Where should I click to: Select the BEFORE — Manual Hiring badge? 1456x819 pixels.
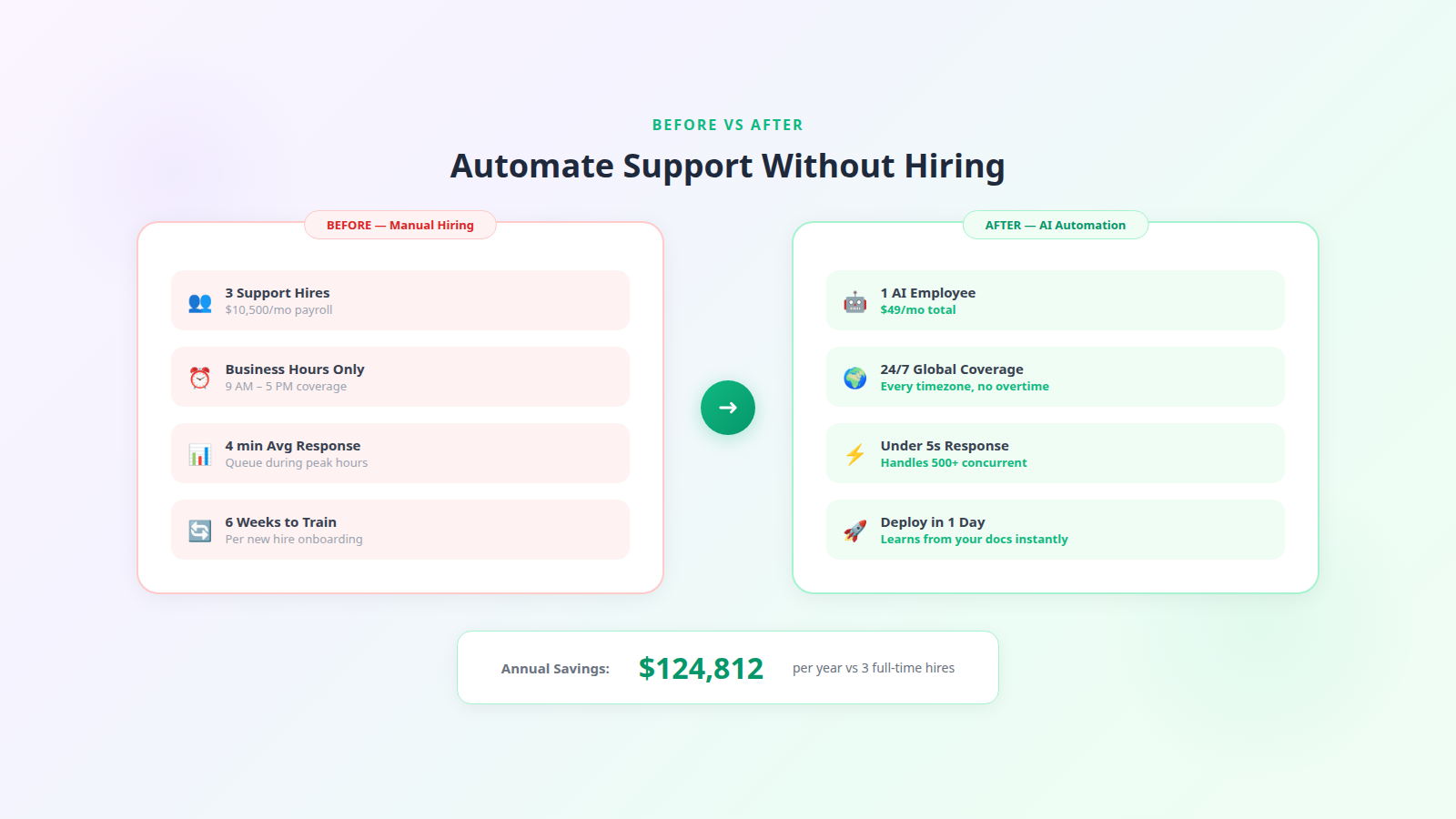tap(400, 225)
